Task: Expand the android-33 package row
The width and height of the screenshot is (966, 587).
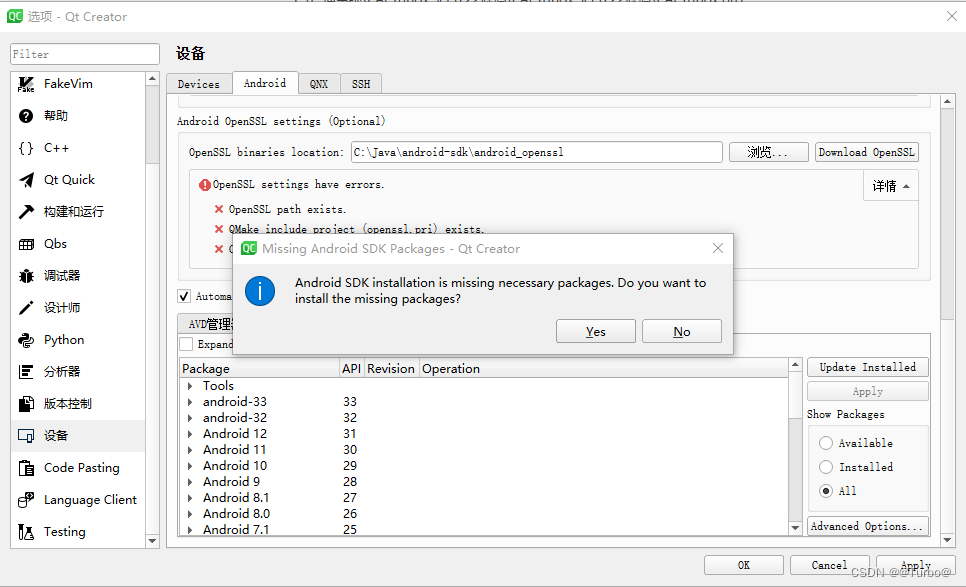Action: point(190,402)
